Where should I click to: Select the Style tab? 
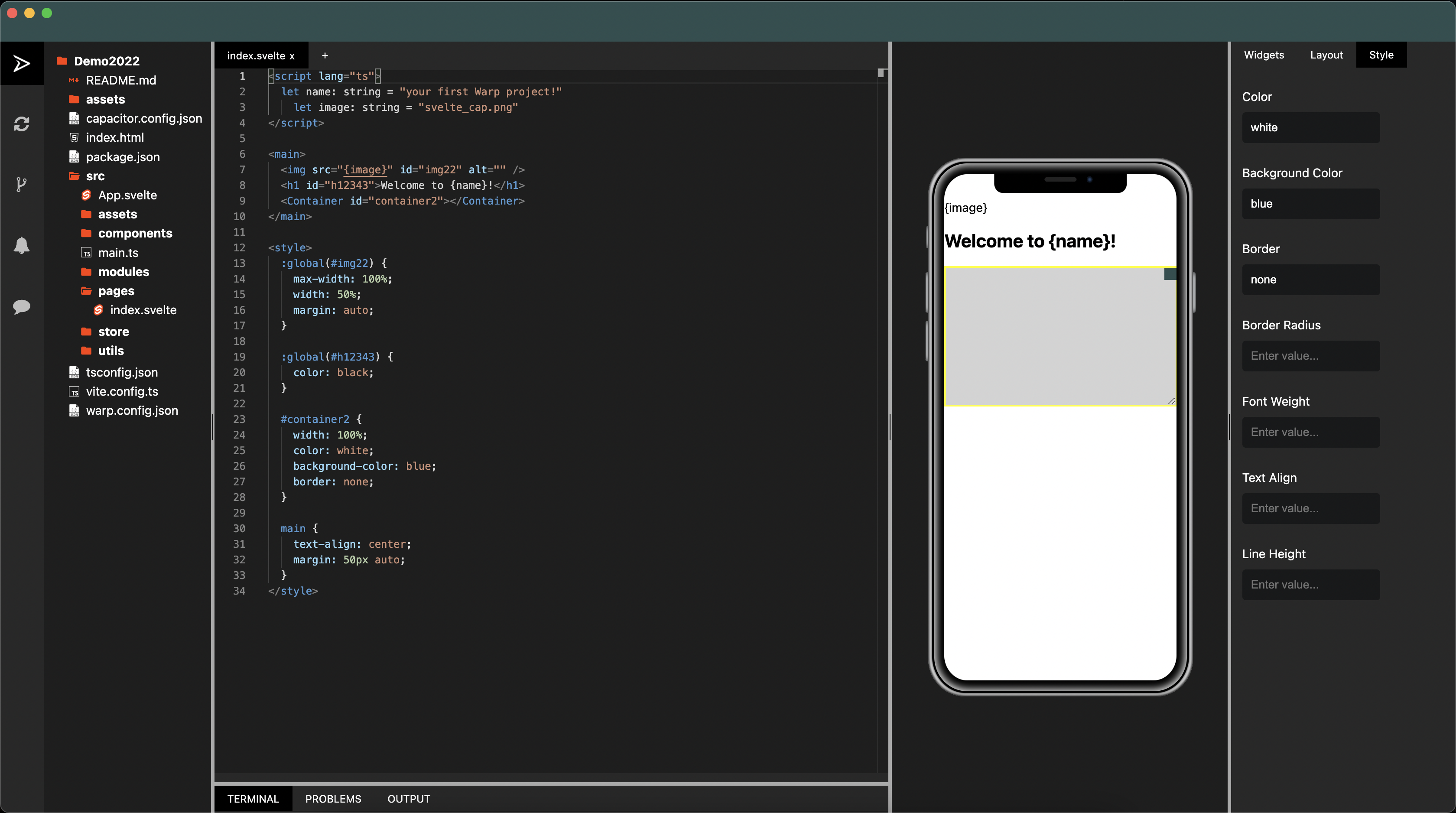click(x=1381, y=55)
